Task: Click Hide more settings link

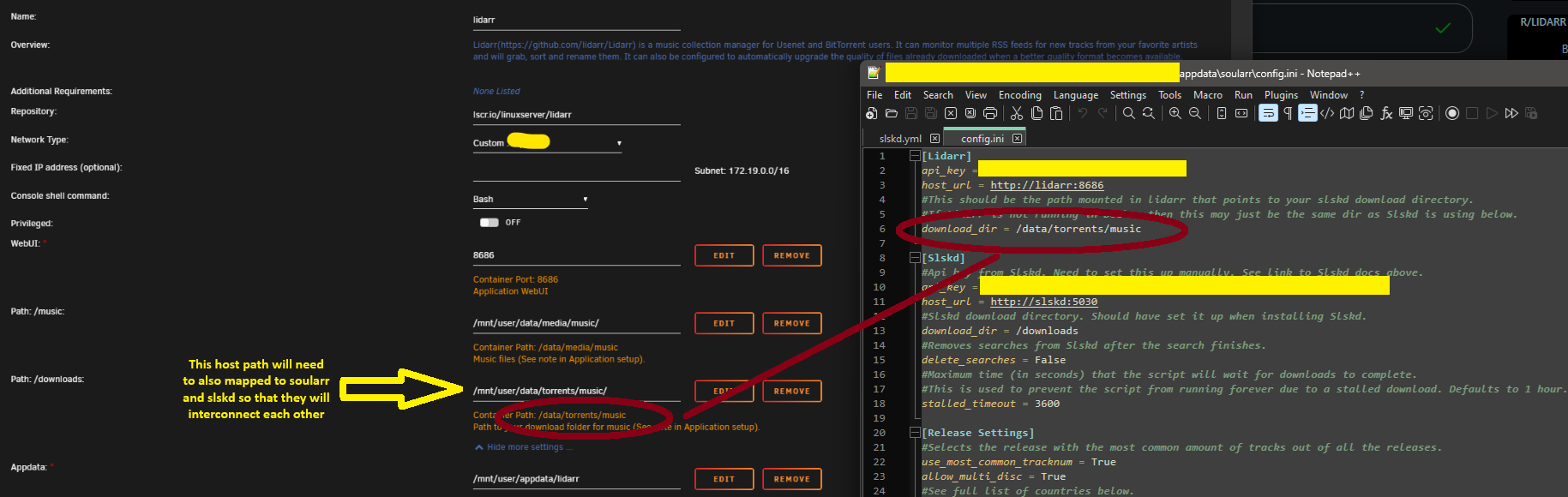Action: click(x=525, y=447)
